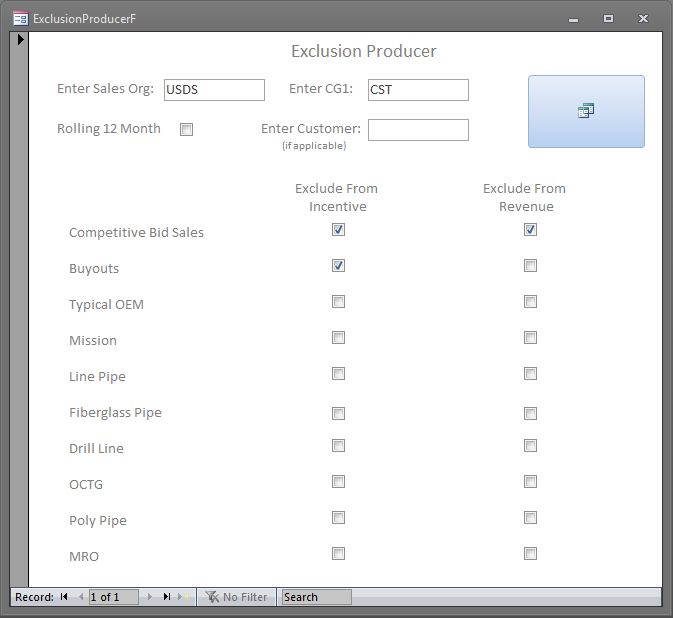Image resolution: width=673 pixels, height=618 pixels.
Task: Check Fiberglass Pipe Exclude From Incentive
Action: [x=338, y=414]
